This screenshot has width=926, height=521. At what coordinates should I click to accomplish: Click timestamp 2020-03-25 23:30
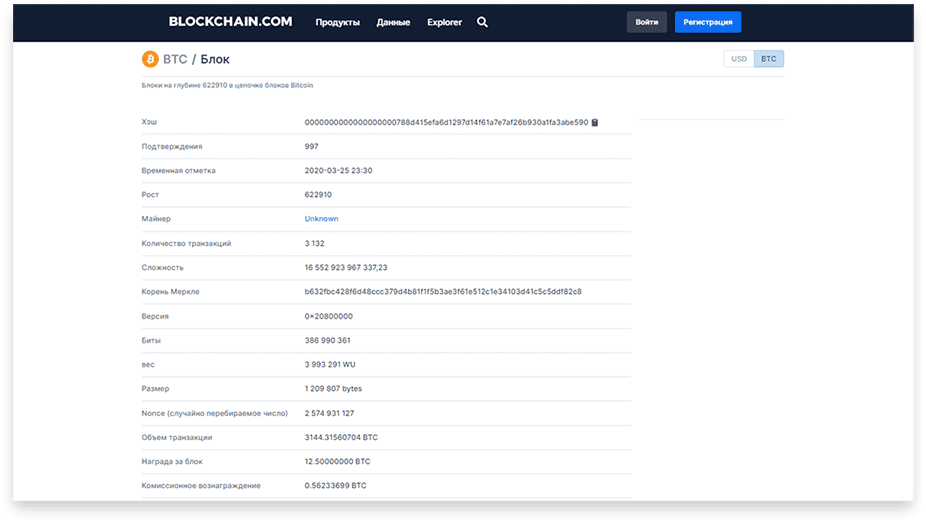click(x=338, y=171)
